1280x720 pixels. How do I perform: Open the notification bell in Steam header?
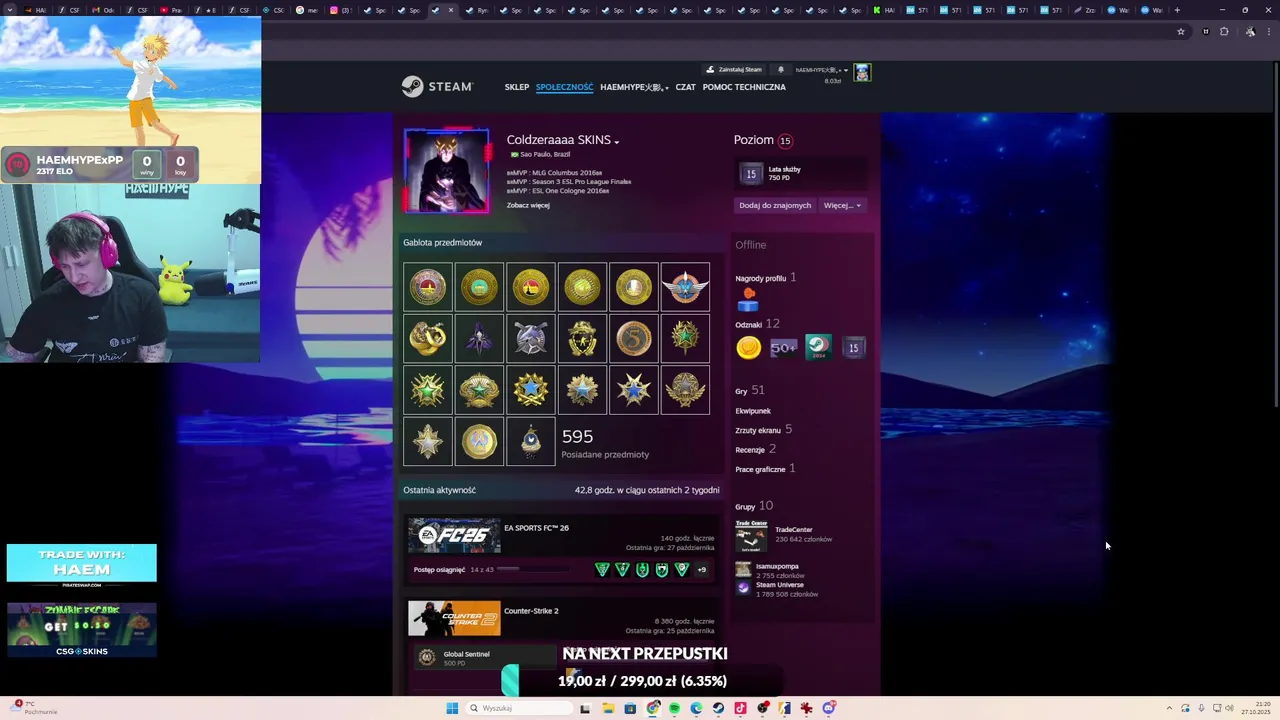(x=781, y=70)
